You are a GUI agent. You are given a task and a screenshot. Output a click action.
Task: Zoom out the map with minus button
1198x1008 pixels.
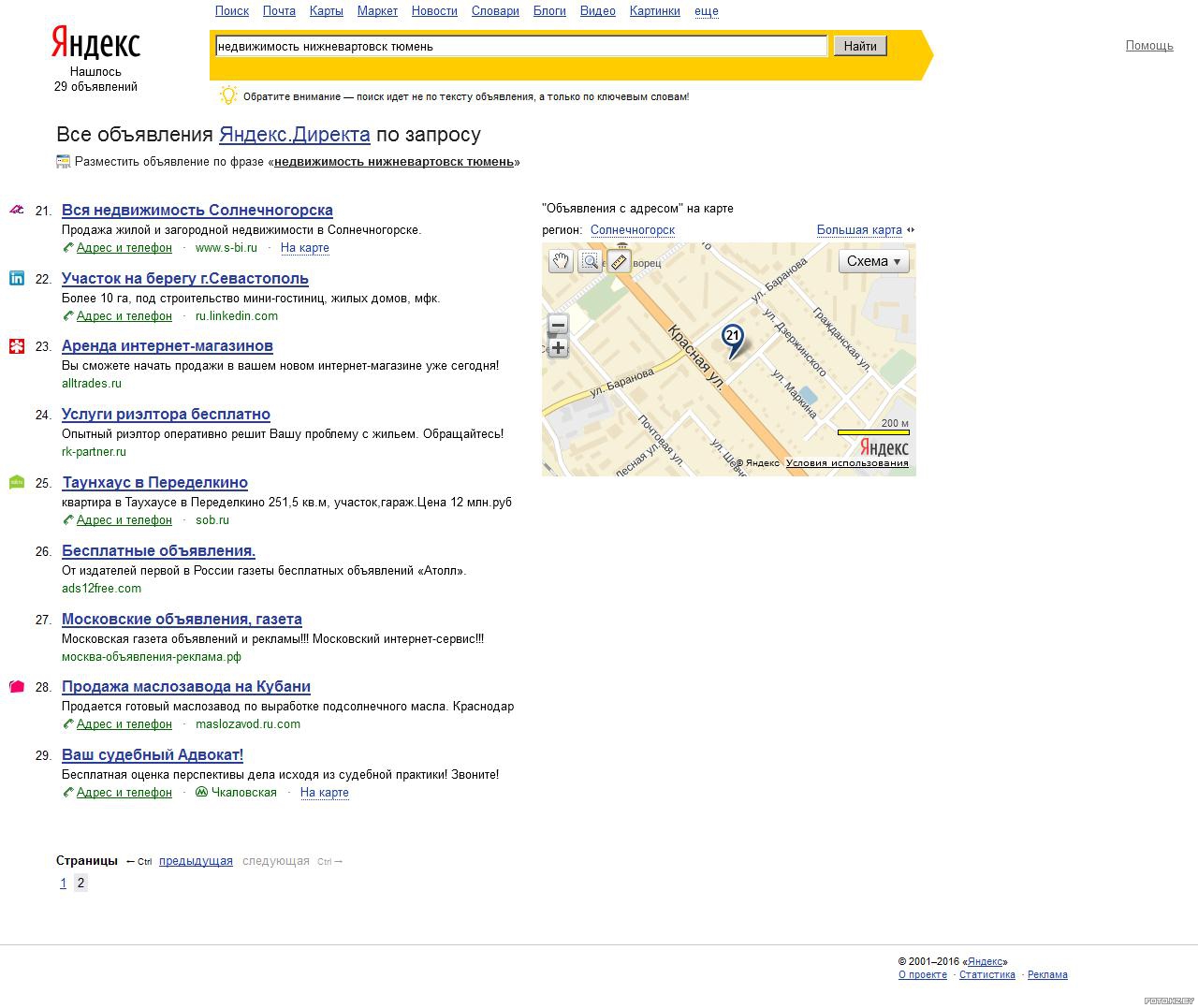tap(558, 325)
